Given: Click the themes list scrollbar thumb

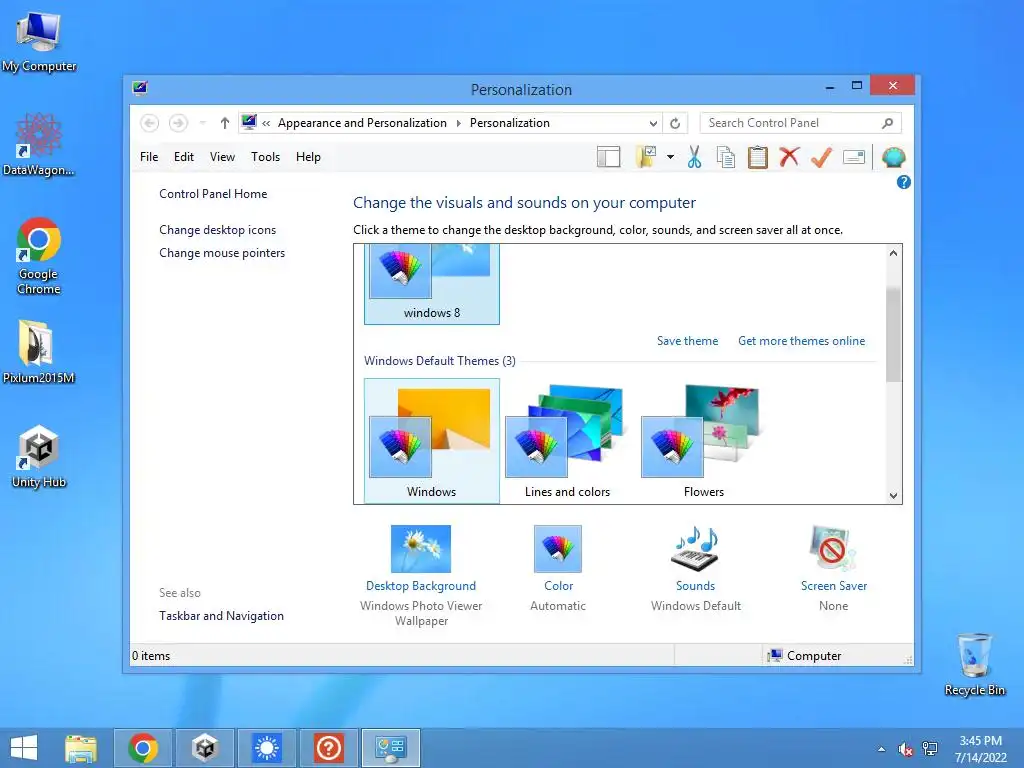Looking at the screenshot, I should [x=893, y=334].
